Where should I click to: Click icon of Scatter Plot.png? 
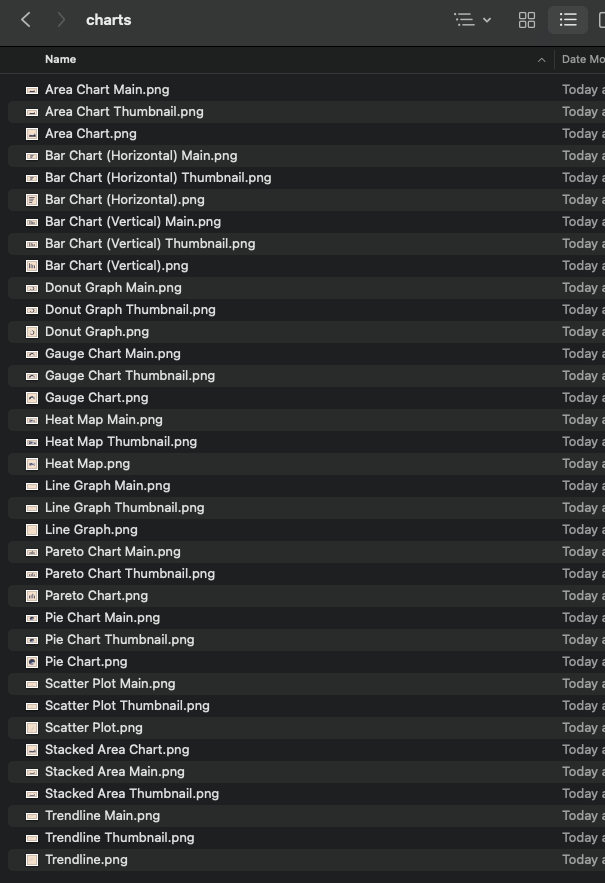pyautogui.click(x=32, y=728)
